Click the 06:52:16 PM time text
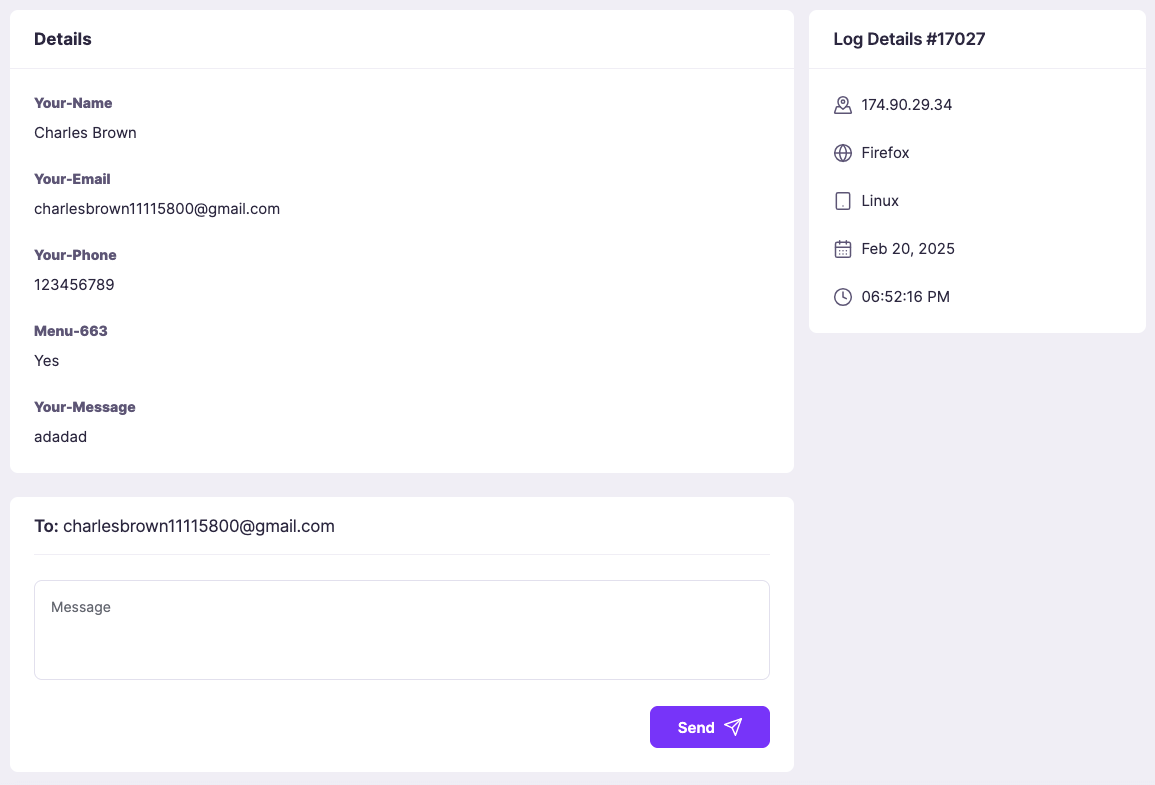This screenshot has height=785, width=1155. 905,297
